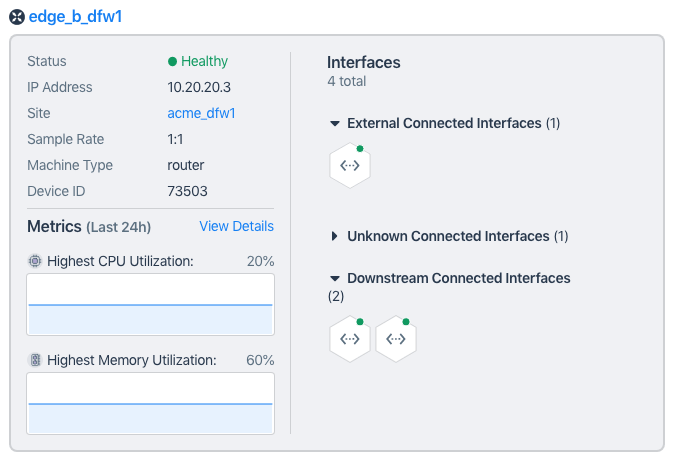Image resolution: width=674 pixels, height=461 pixels.
Task: Click View Details for metrics
Action: [x=236, y=226]
